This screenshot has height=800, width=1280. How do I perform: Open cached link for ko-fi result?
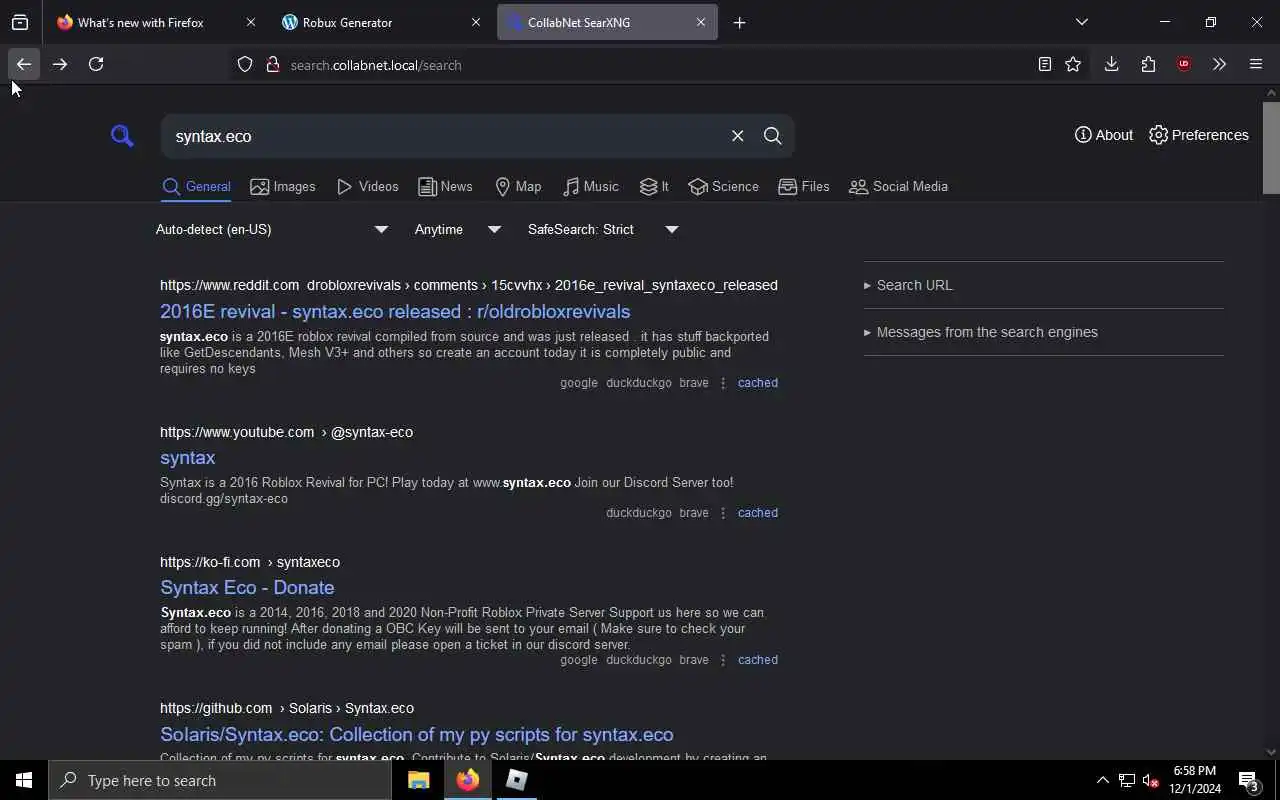757,660
